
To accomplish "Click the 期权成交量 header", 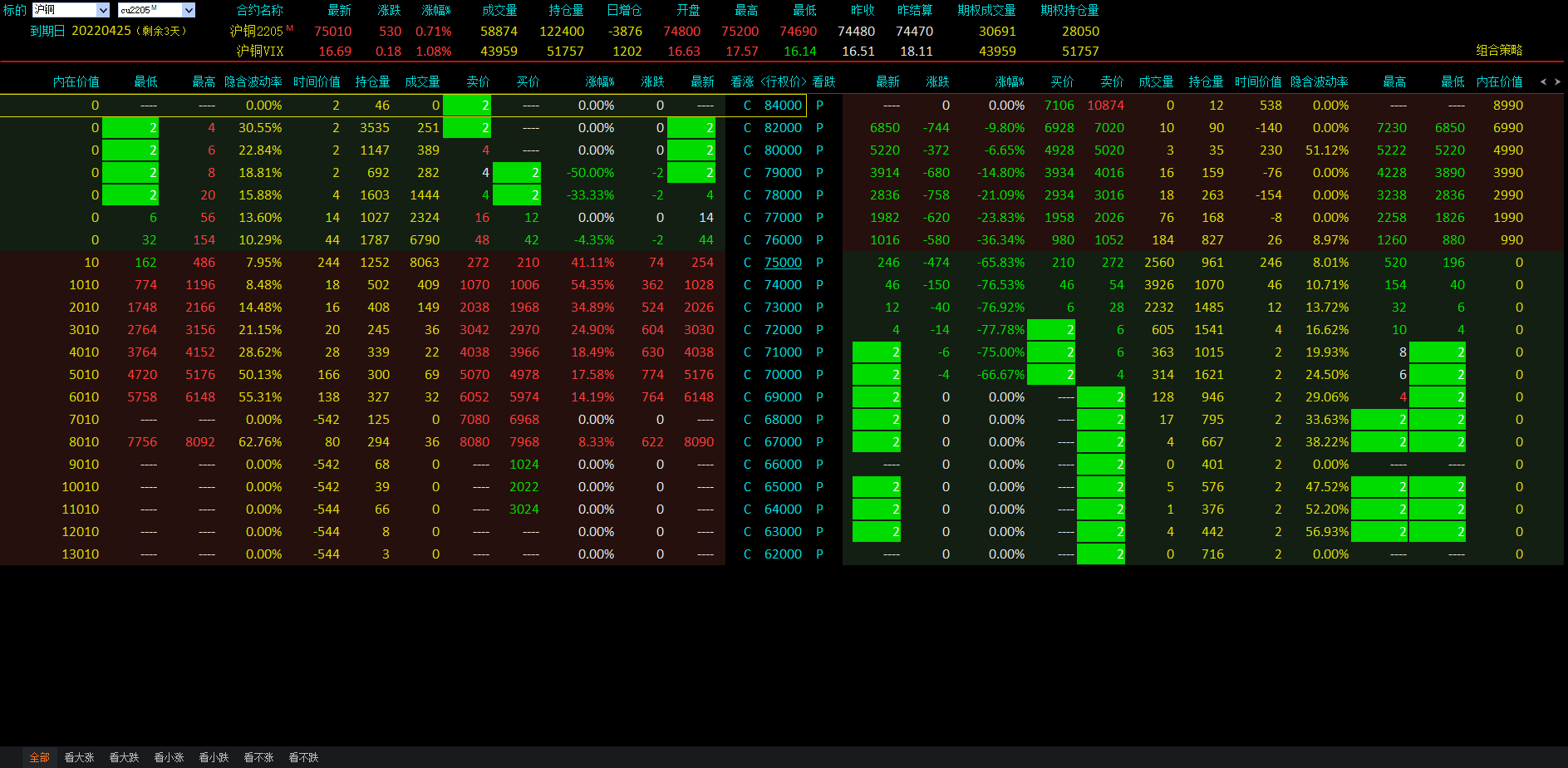I will (986, 10).
